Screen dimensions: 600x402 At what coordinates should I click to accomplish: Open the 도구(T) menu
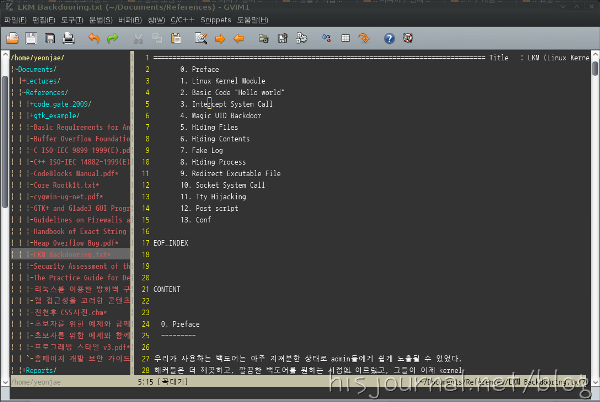(x=72, y=20)
